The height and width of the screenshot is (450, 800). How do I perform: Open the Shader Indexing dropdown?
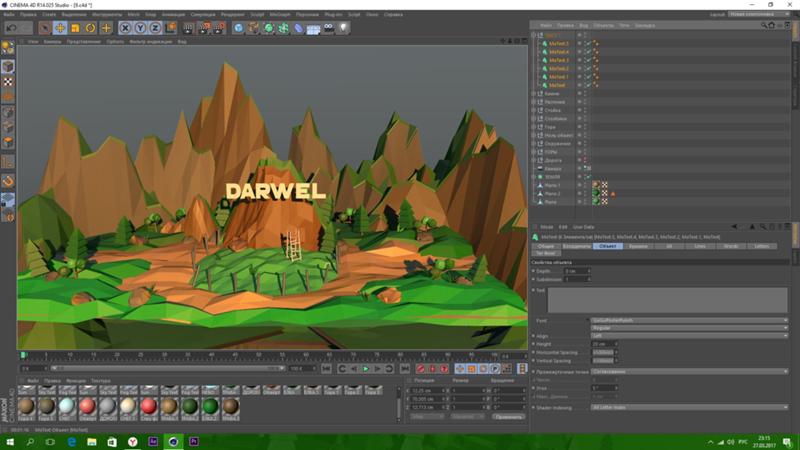point(689,408)
